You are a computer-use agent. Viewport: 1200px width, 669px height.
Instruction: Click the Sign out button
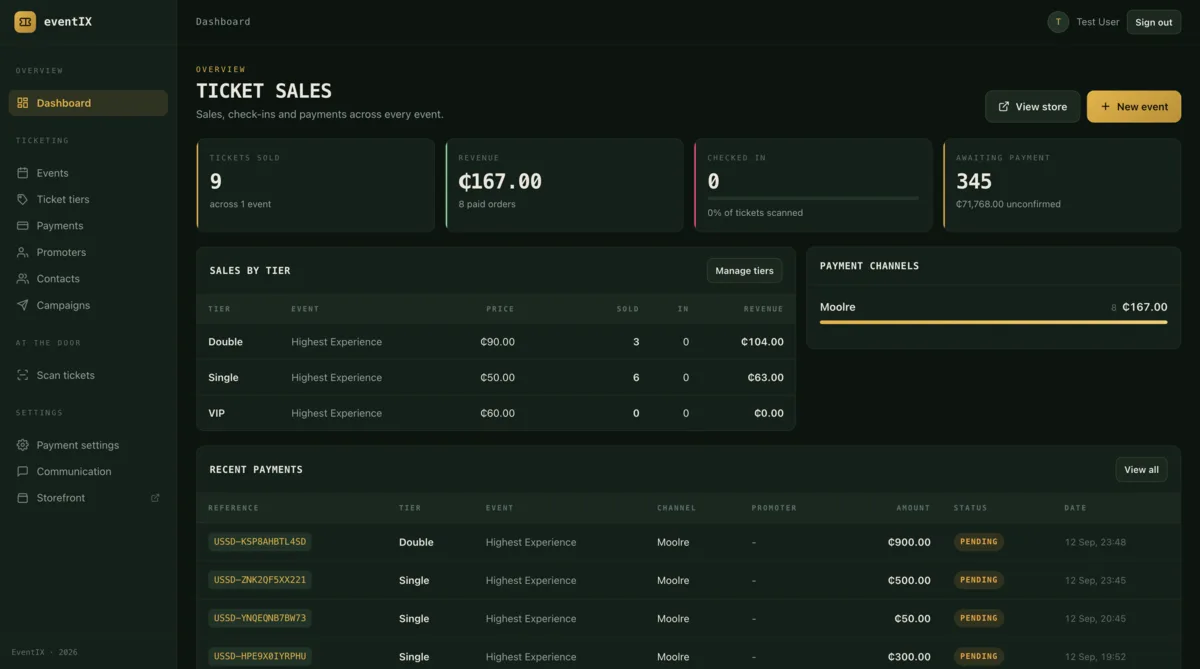point(1154,22)
